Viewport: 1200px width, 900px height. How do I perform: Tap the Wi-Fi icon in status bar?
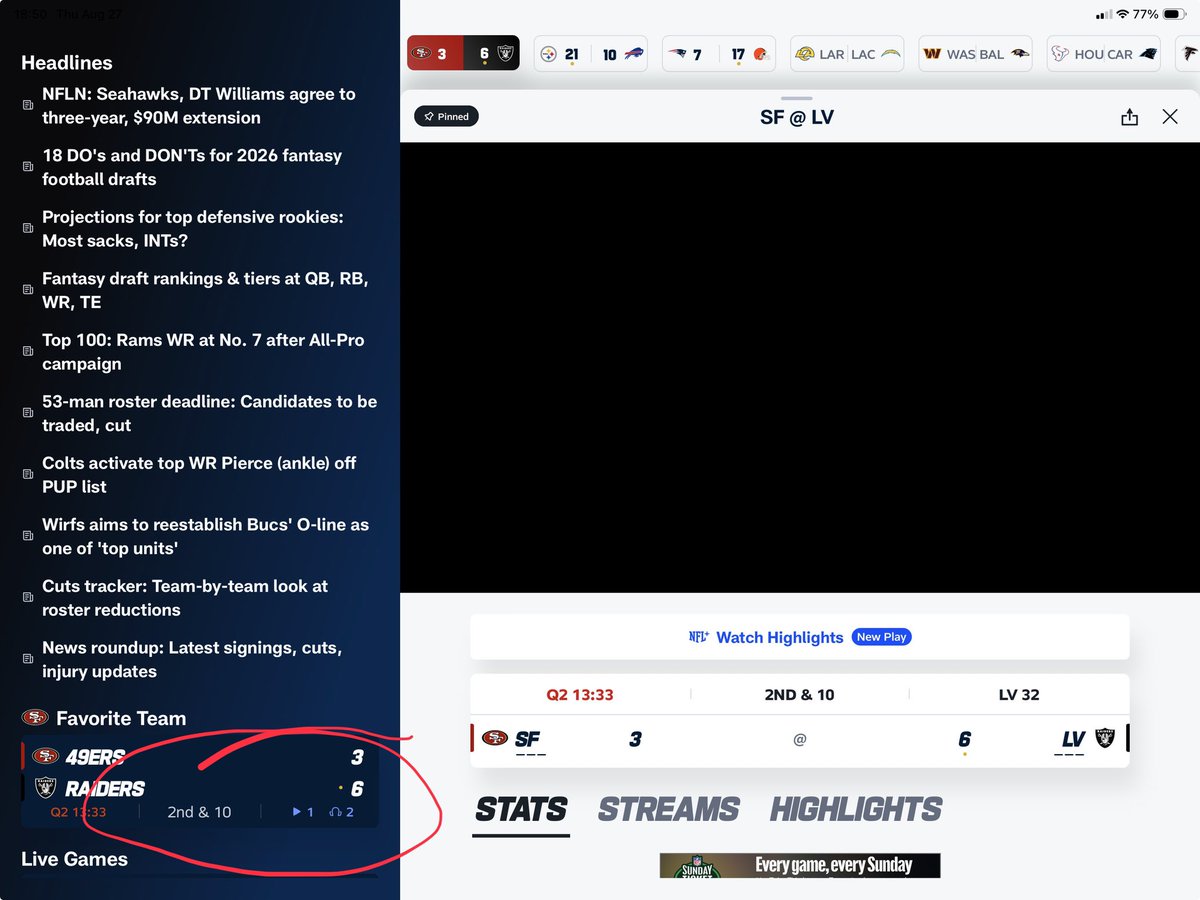pos(1122,14)
